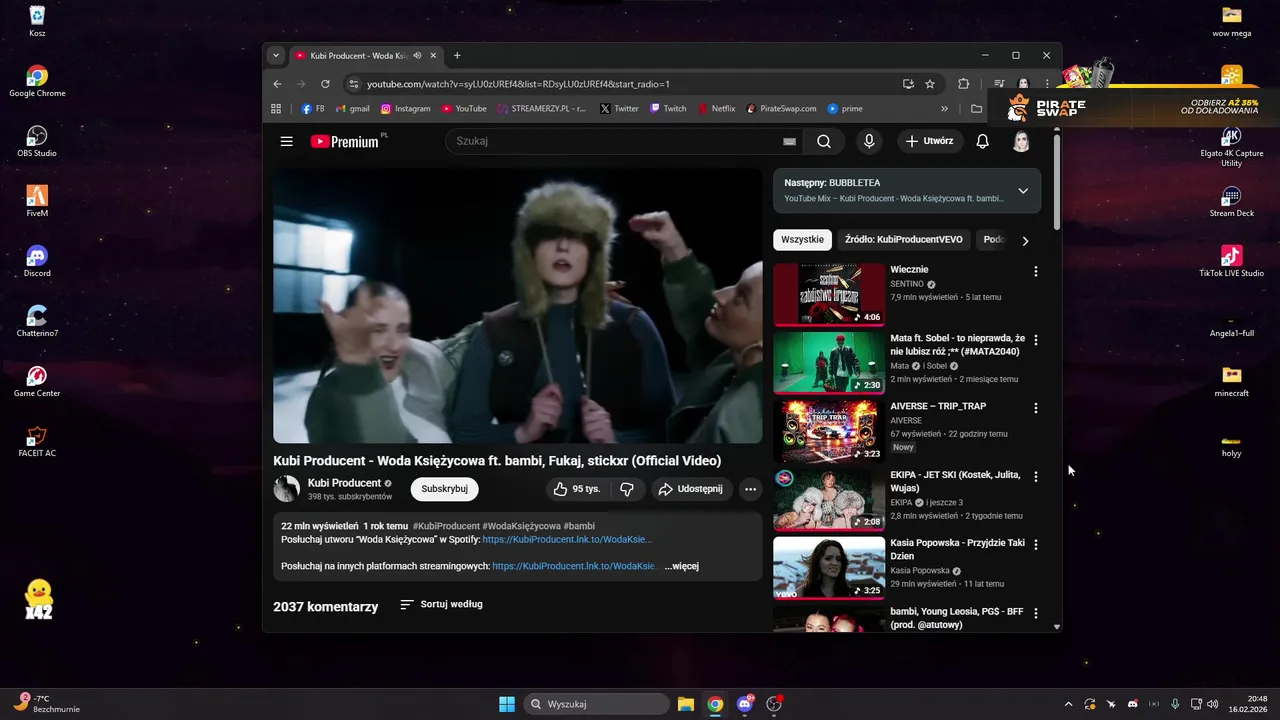Viewport: 1280px width, 720px height.
Task: Open the YouTube account avatar menu
Action: [1021, 141]
